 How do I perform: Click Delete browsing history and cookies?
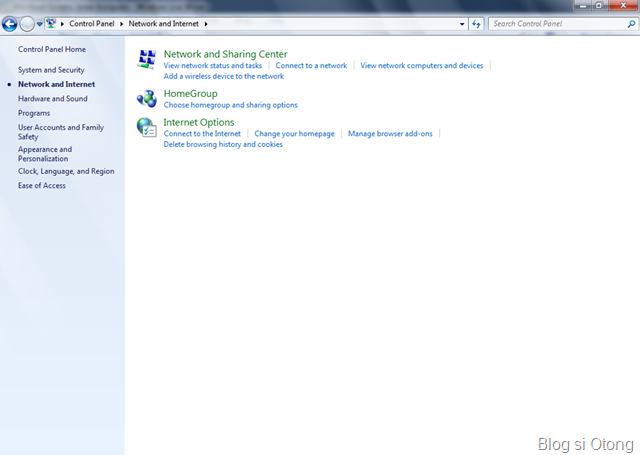[x=223, y=144]
